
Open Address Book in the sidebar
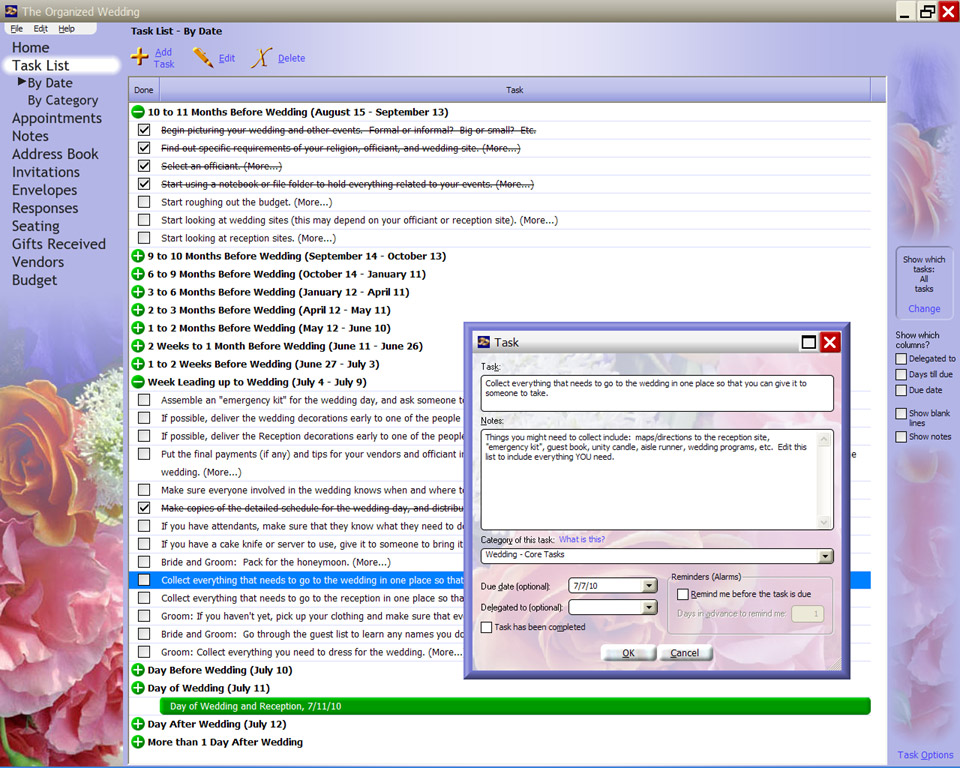coord(55,154)
